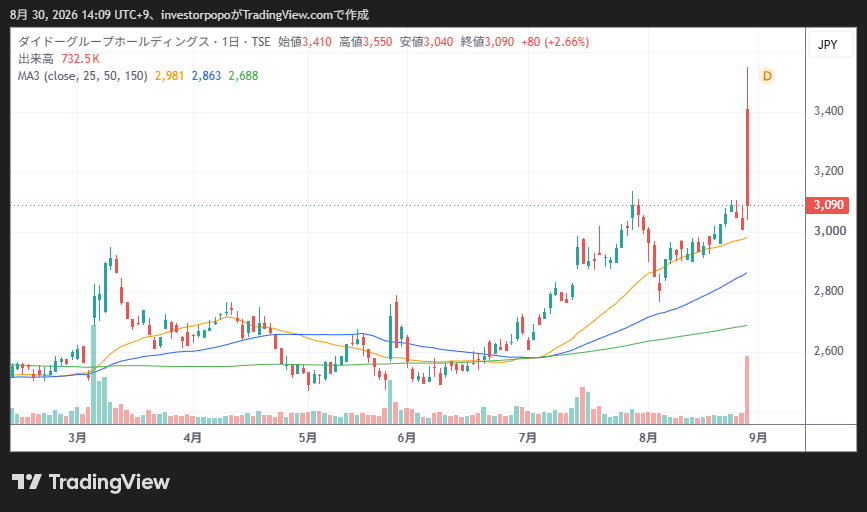Click the 3,200 price axis label
Image resolution: width=867 pixels, height=512 pixels.
tap(828, 171)
